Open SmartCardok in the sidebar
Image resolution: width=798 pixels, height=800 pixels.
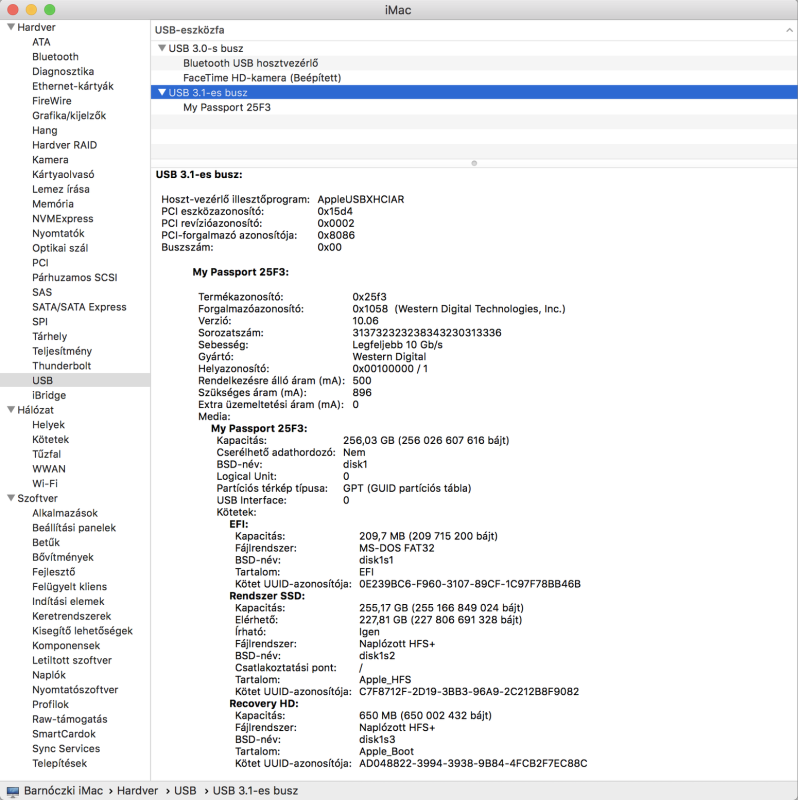tap(64, 734)
